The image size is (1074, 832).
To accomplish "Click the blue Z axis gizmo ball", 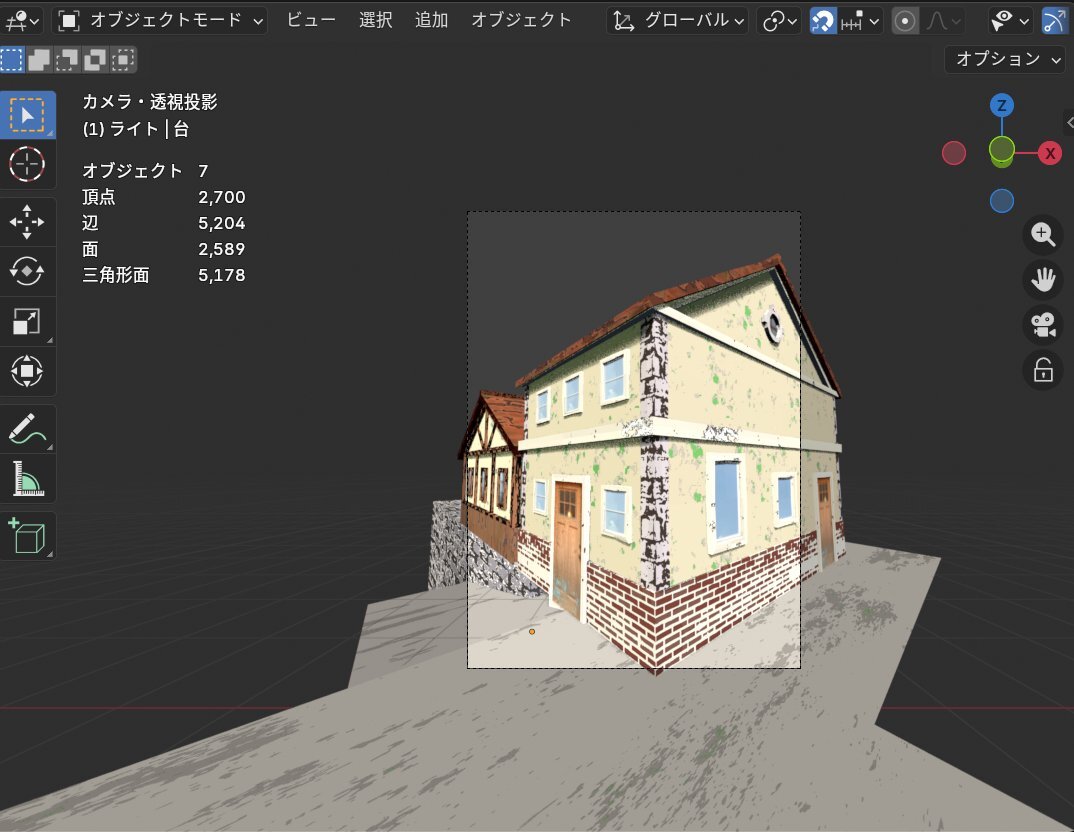I will (x=1002, y=105).
